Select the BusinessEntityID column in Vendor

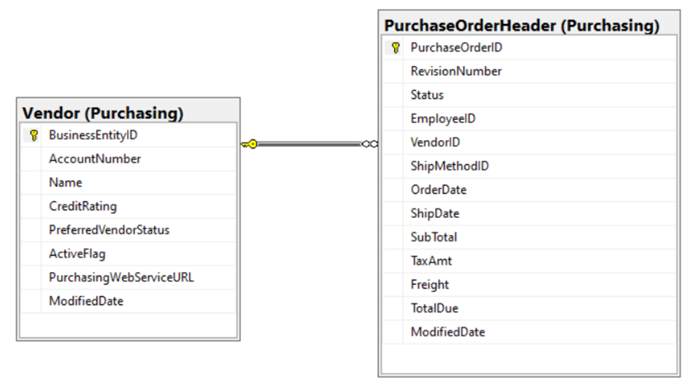(129, 135)
